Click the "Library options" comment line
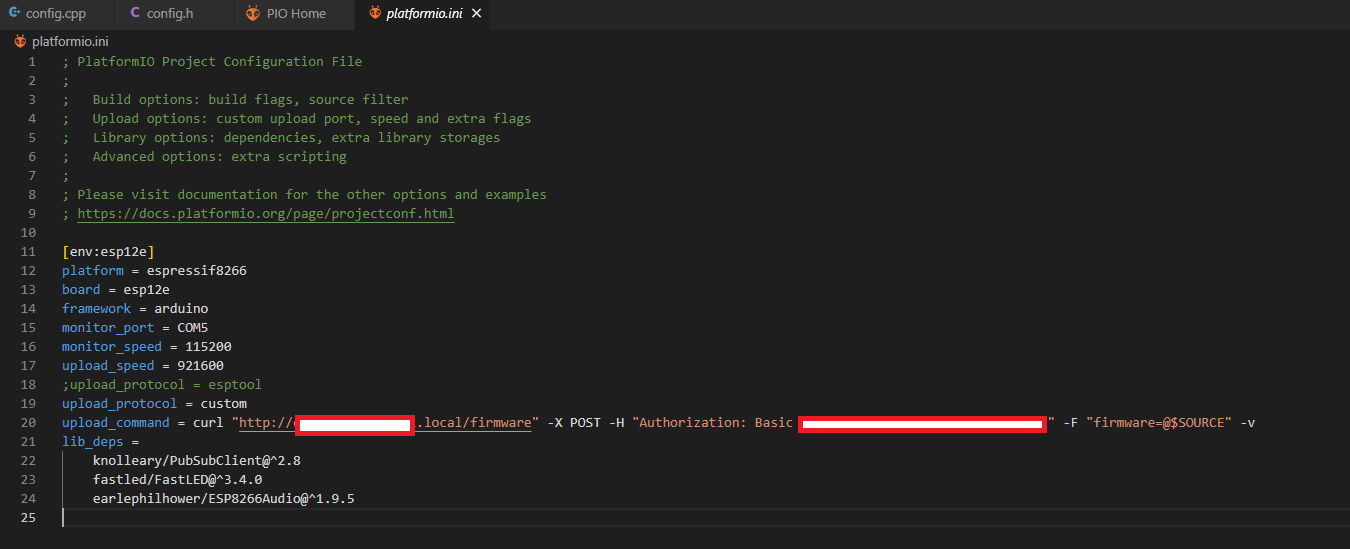The height and width of the screenshot is (549, 1350). click(281, 138)
